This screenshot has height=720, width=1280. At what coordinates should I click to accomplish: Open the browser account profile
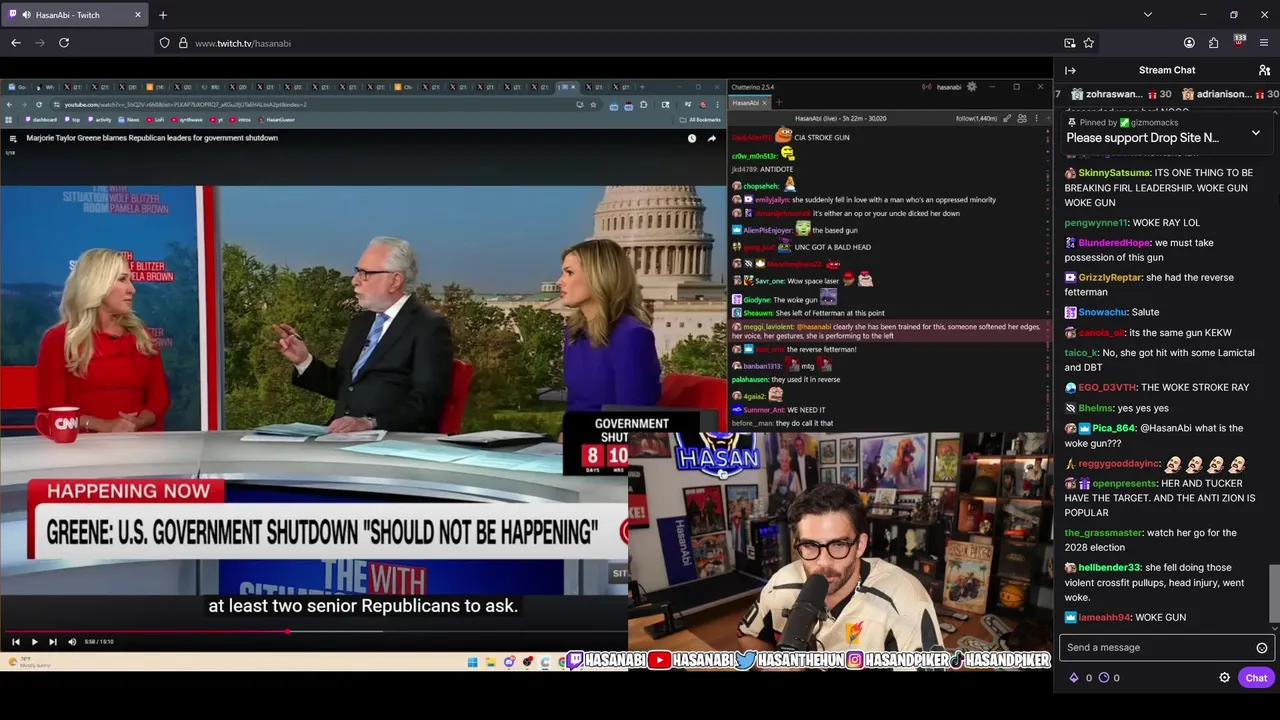point(1189,43)
